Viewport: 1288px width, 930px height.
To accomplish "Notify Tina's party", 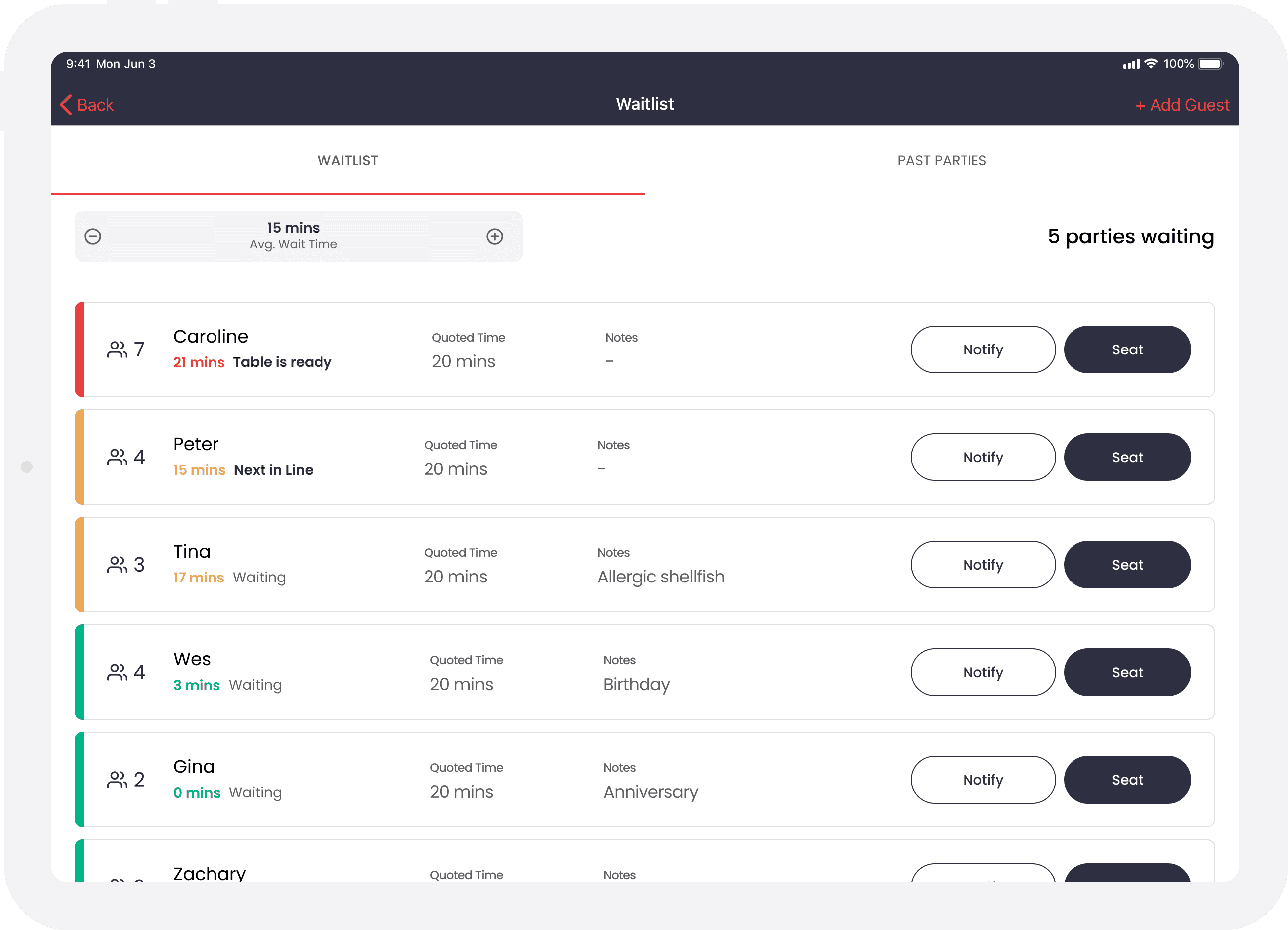I will point(982,565).
